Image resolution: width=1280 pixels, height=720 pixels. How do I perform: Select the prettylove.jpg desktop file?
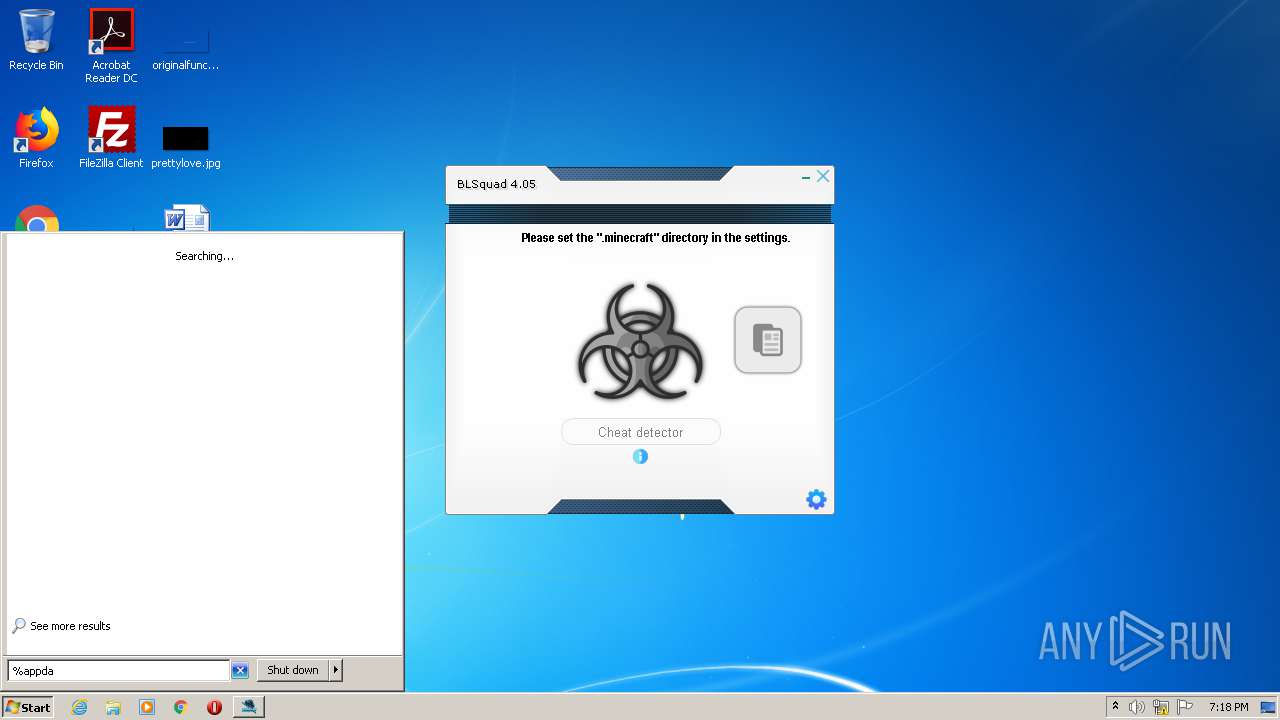point(186,143)
